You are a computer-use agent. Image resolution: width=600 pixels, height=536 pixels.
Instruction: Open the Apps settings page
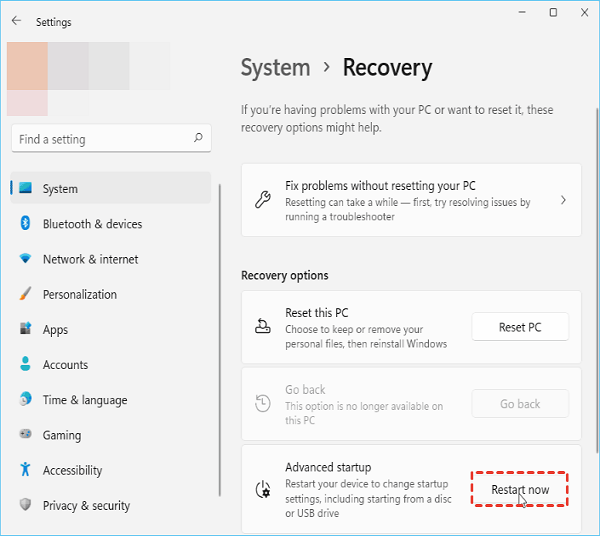click(55, 330)
